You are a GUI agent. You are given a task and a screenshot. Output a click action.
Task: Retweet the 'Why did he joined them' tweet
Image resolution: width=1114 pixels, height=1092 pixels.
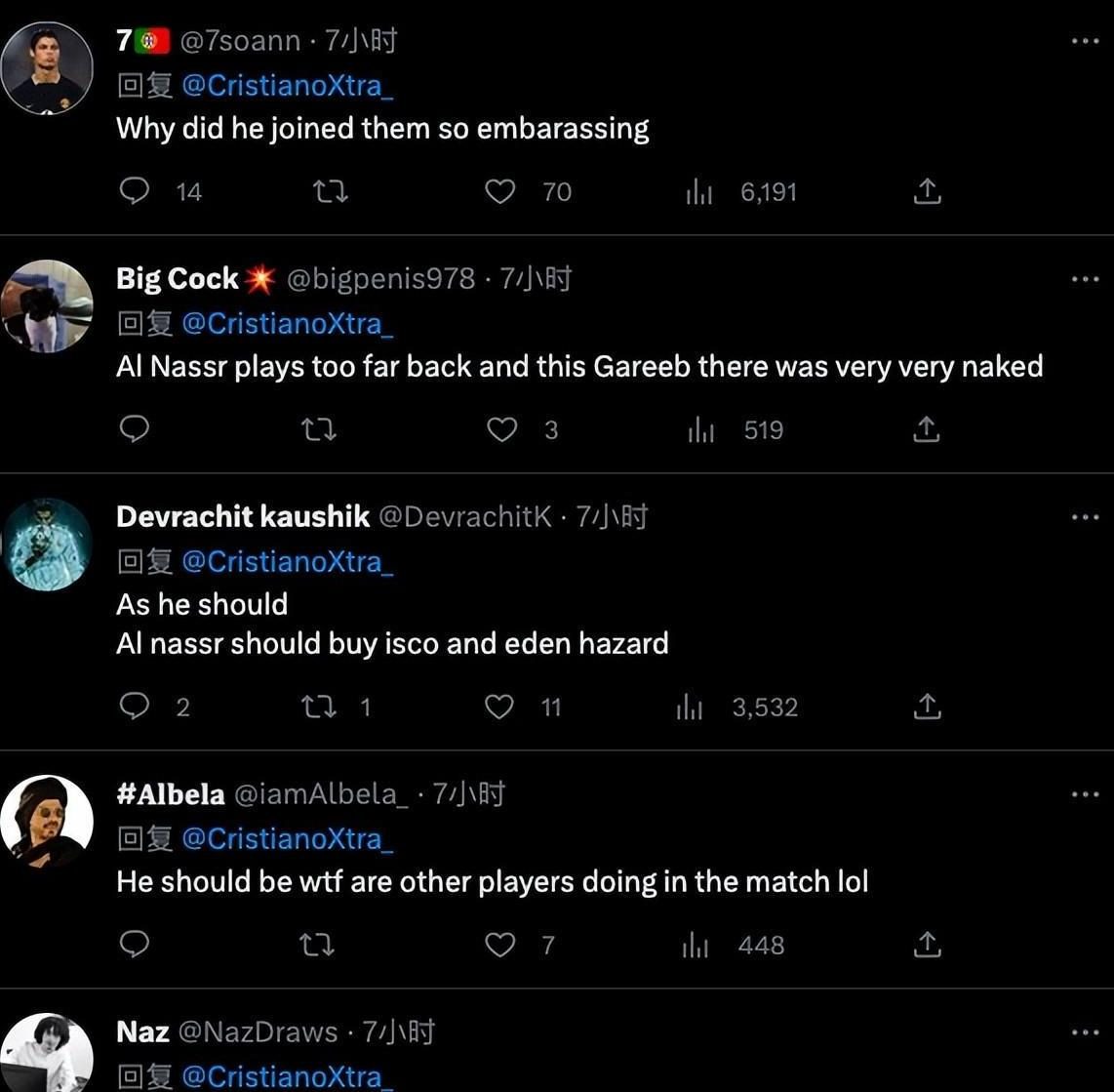click(331, 191)
